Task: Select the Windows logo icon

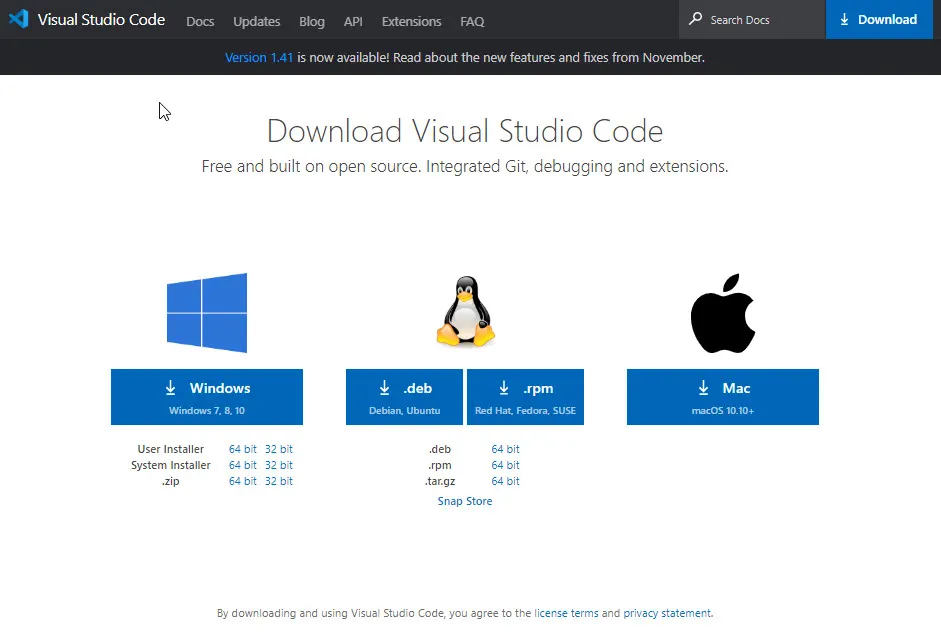Action: [x=207, y=312]
